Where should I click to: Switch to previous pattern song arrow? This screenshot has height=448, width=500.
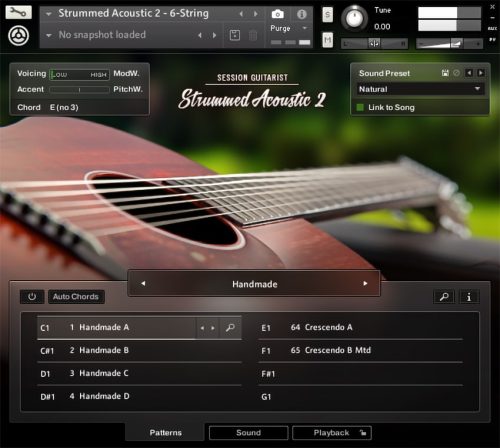pos(143,284)
